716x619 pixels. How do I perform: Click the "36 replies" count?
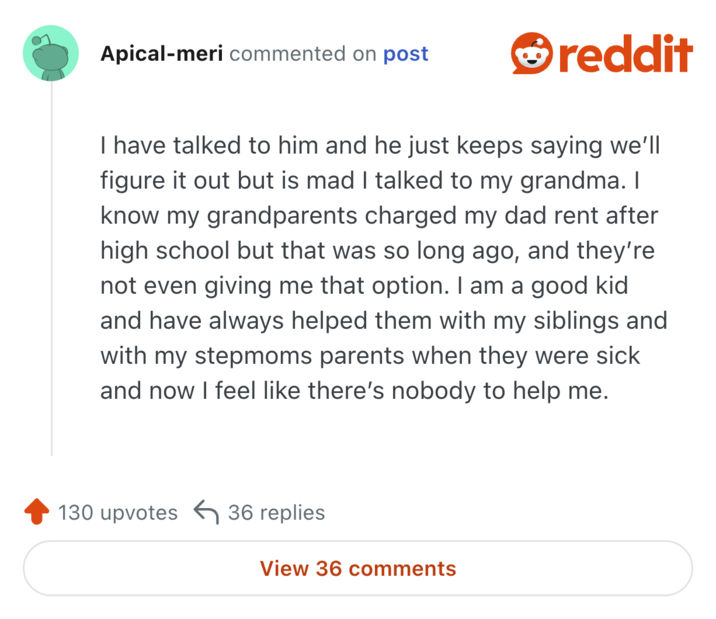(276, 513)
